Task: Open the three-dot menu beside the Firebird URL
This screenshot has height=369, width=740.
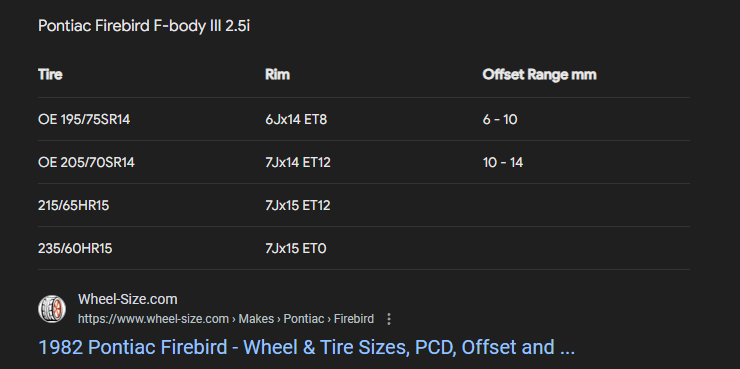Action: pos(389,319)
